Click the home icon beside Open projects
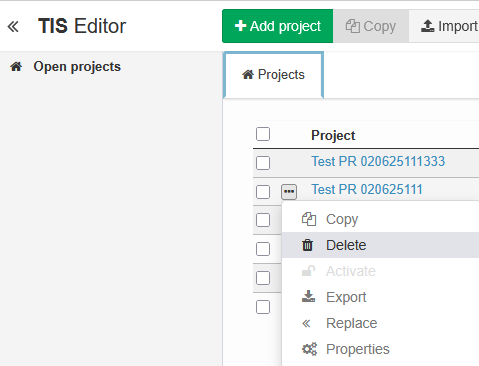 pos(16,67)
